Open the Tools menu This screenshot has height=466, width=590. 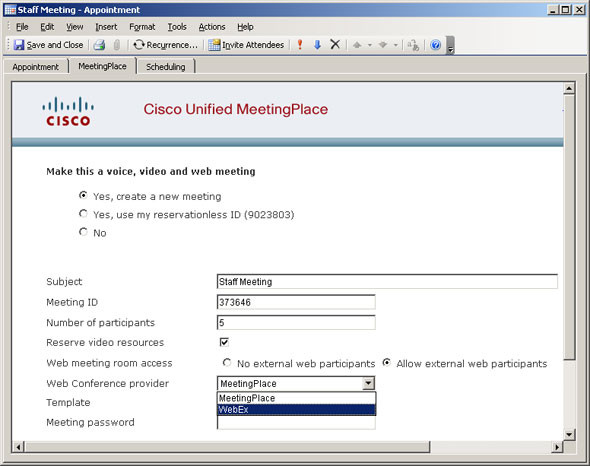point(177,27)
